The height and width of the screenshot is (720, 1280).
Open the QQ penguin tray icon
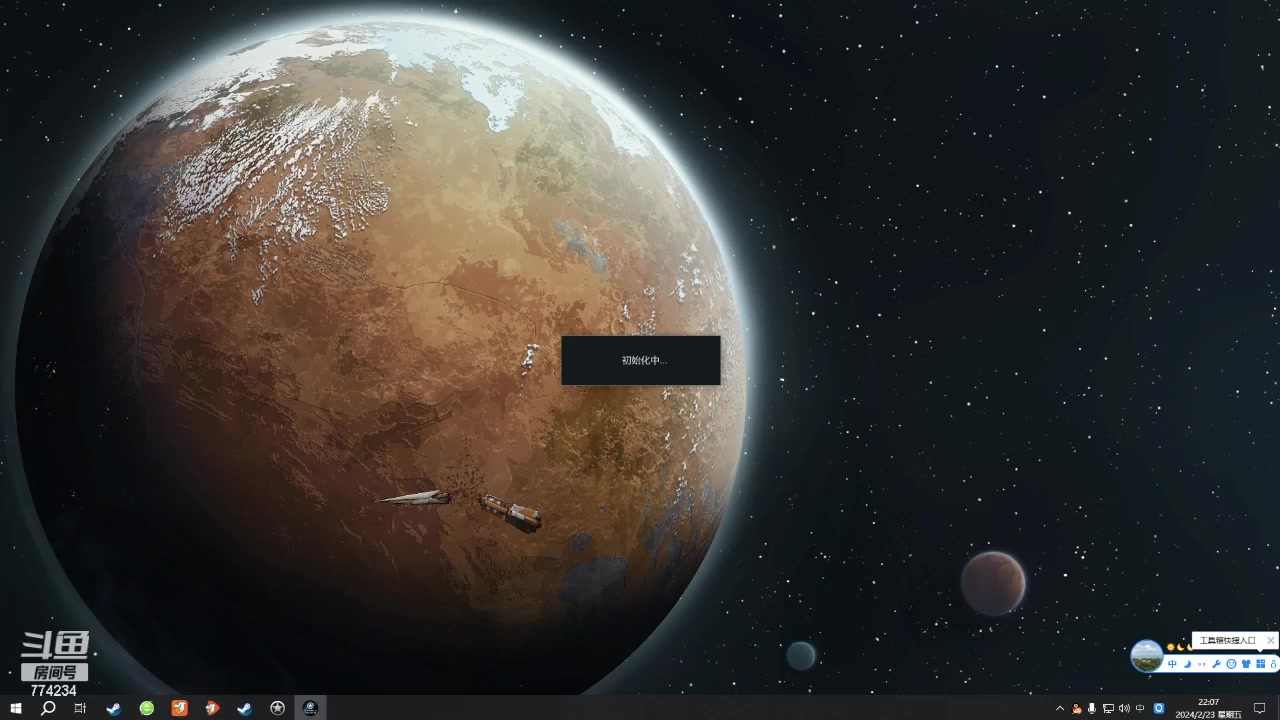tap(1076, 708)
